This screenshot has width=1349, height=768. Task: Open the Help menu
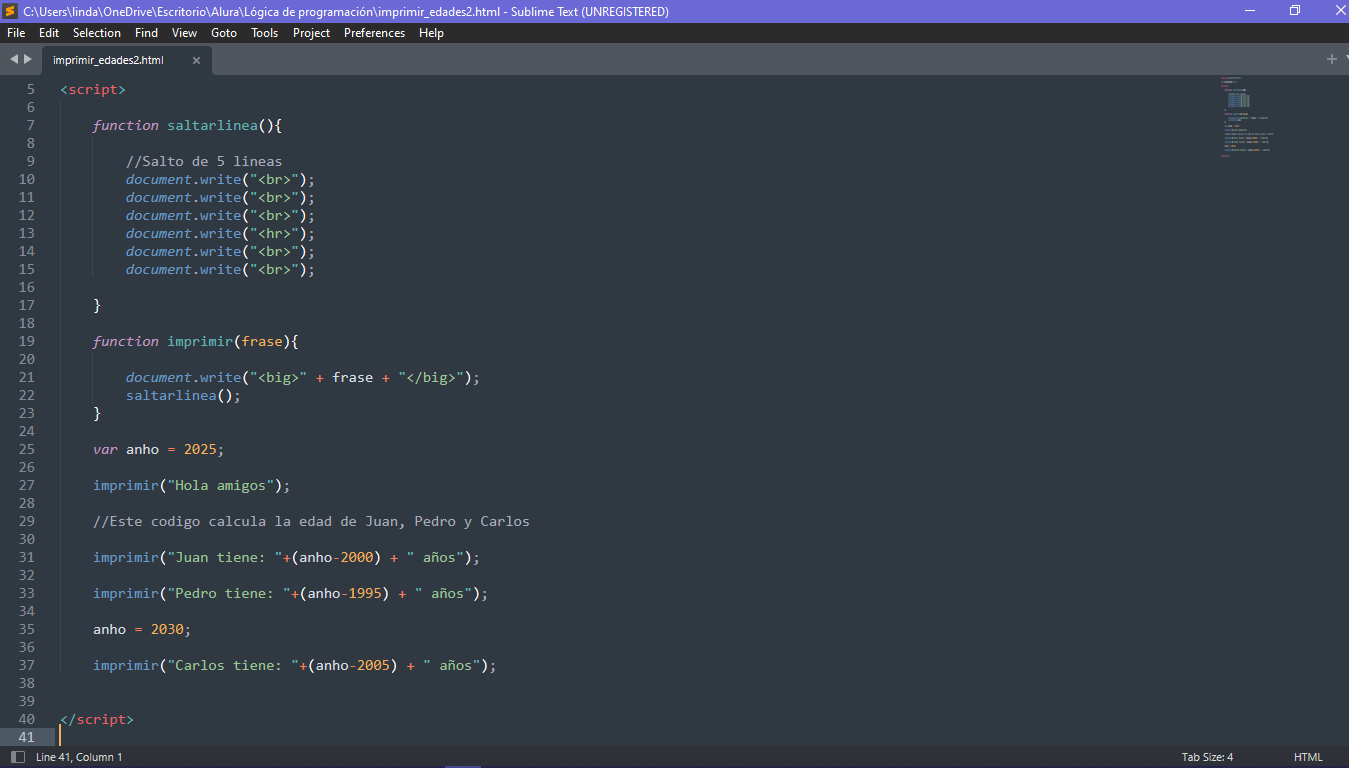(431, 33)
